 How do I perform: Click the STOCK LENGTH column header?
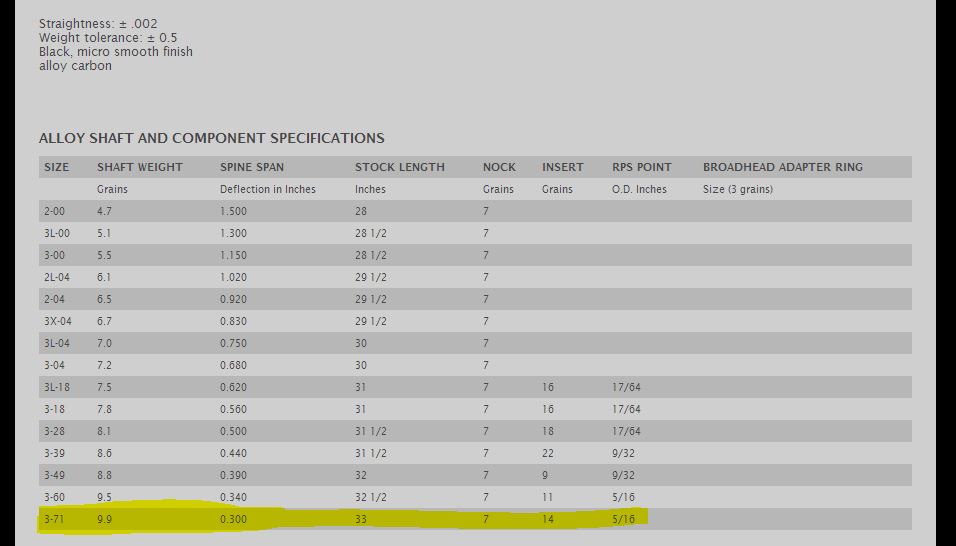tap(399, 167)
